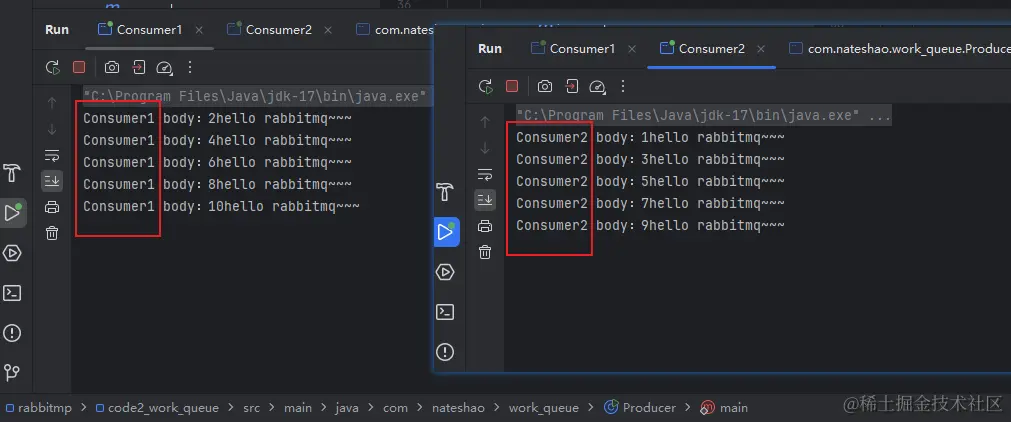This screenshot has width=1011, height=422.
Task: Open Terminal tool window left sidebar
Action: tap(12, 293)
